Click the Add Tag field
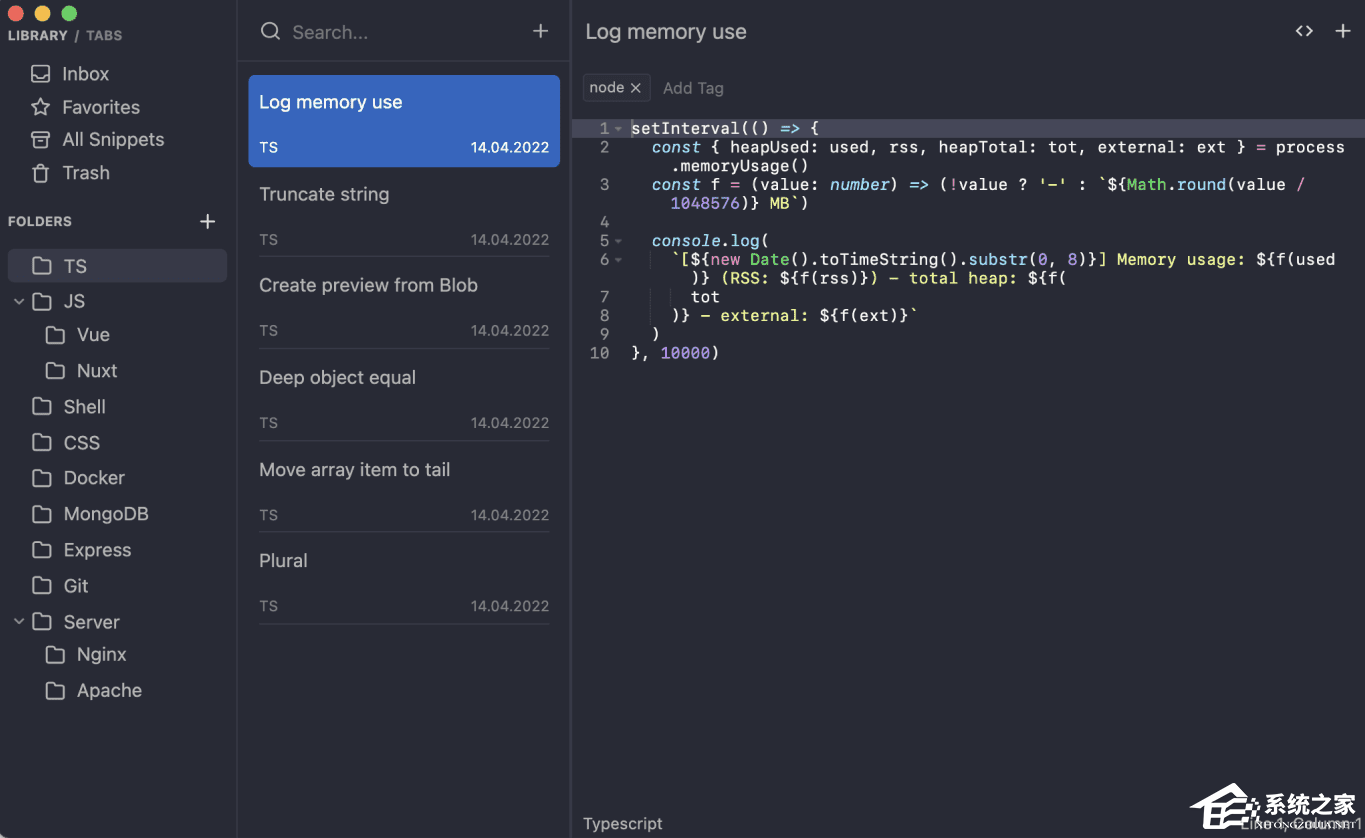1365x838 pixels. 693,88
